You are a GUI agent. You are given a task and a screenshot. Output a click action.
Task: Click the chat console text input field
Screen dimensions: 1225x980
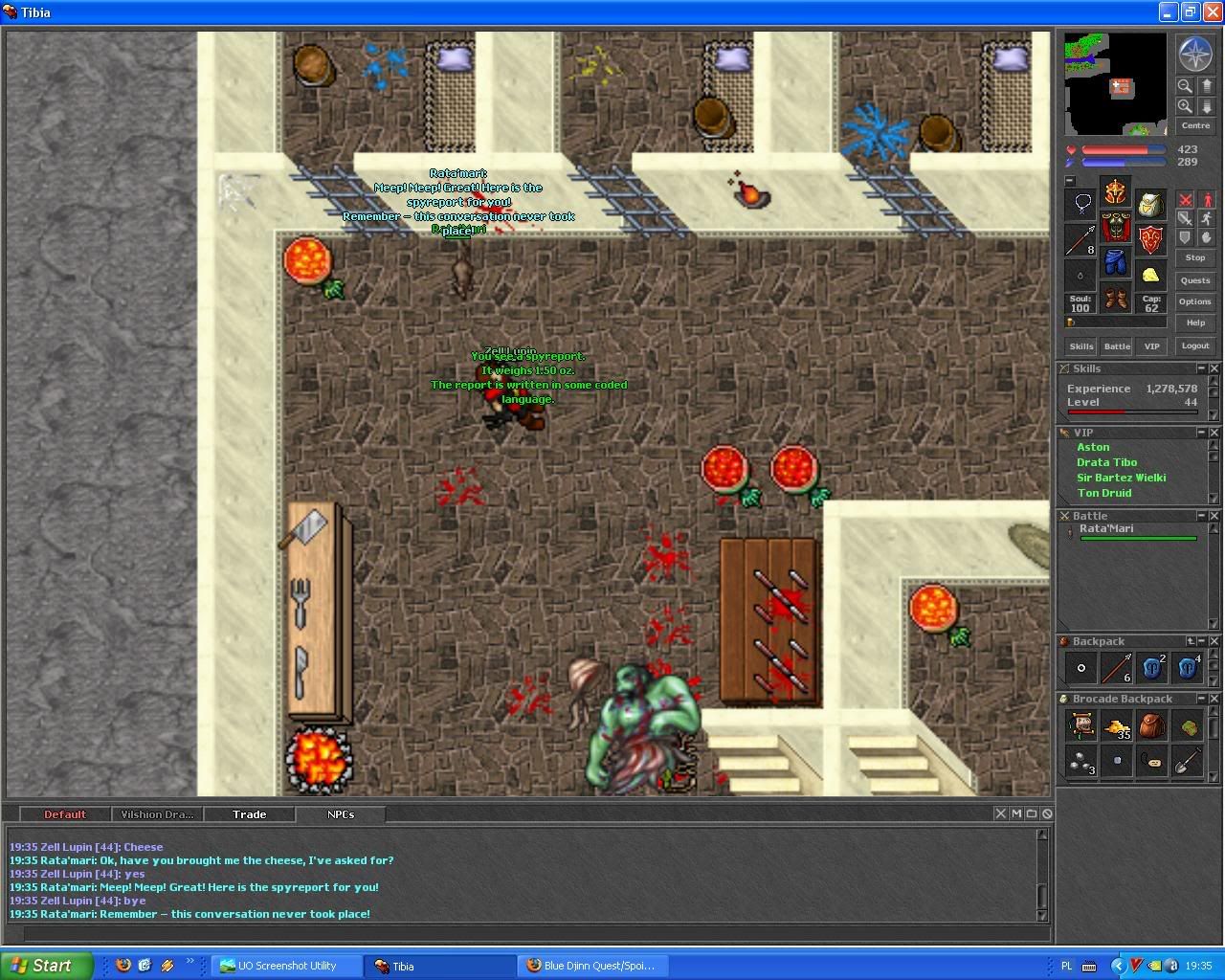536,933
